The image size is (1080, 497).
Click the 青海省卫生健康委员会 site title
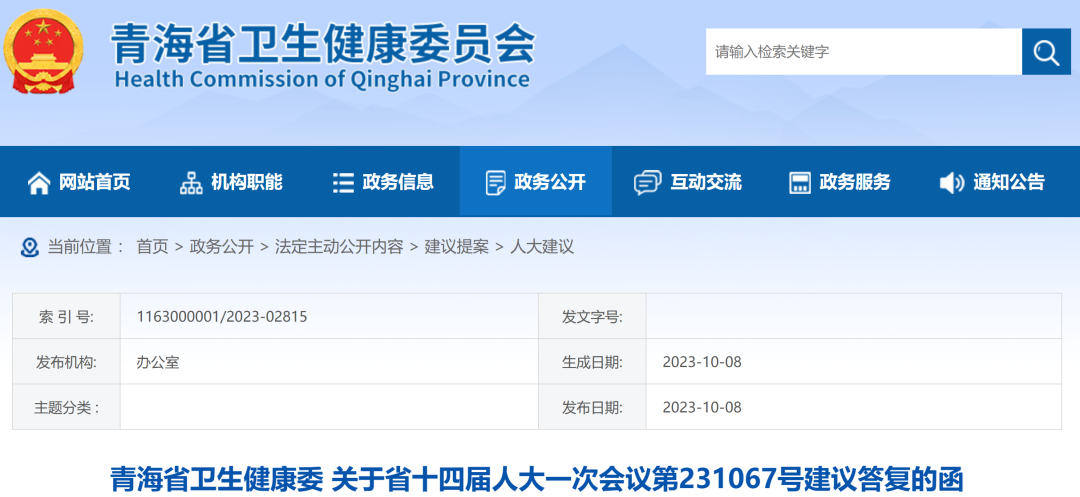[x=322, y=43]
